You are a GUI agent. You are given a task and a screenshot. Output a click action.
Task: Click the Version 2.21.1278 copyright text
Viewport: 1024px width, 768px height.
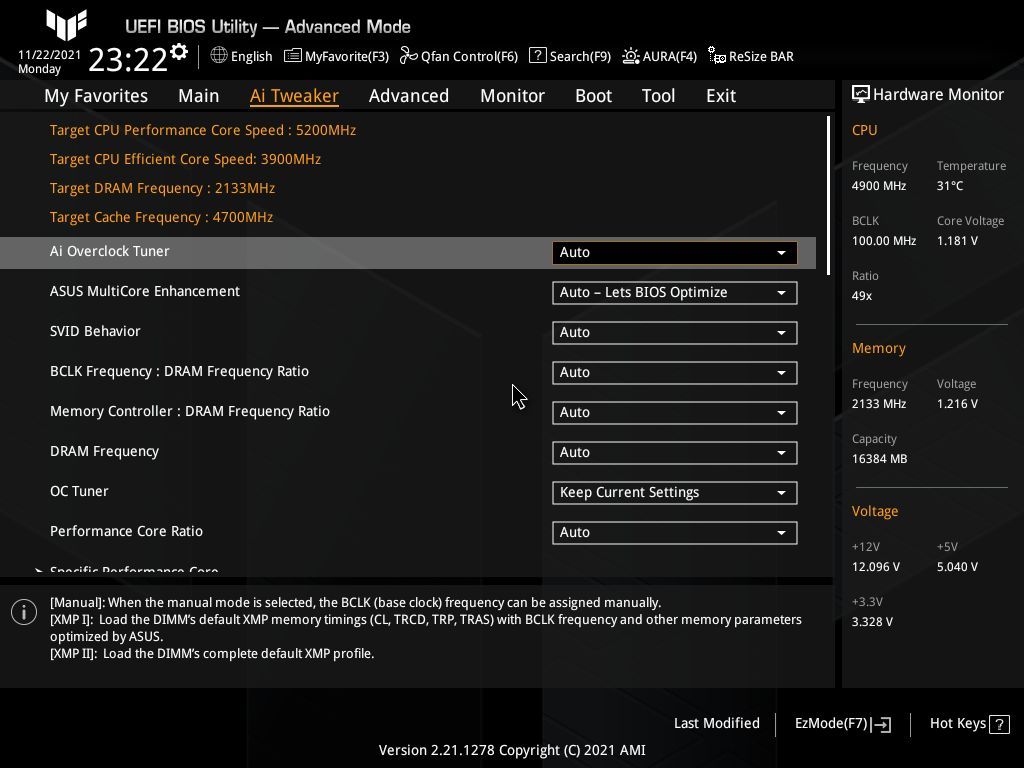click(x=512, y=750)
